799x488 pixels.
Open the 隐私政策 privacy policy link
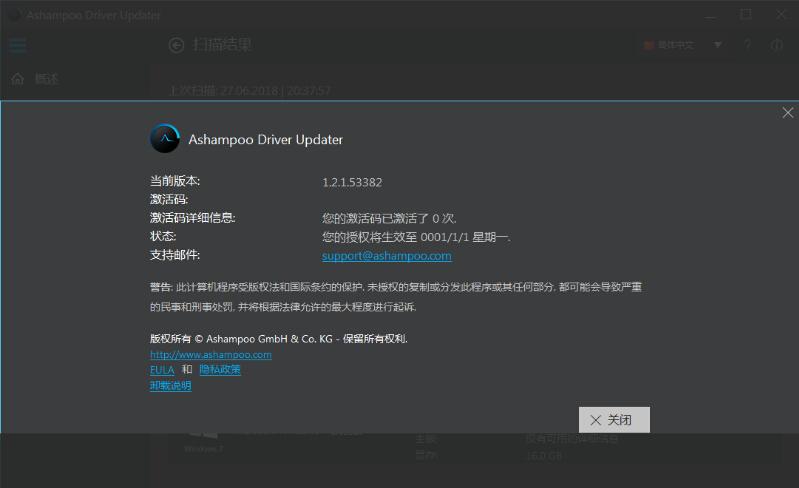tap(220, 370)
